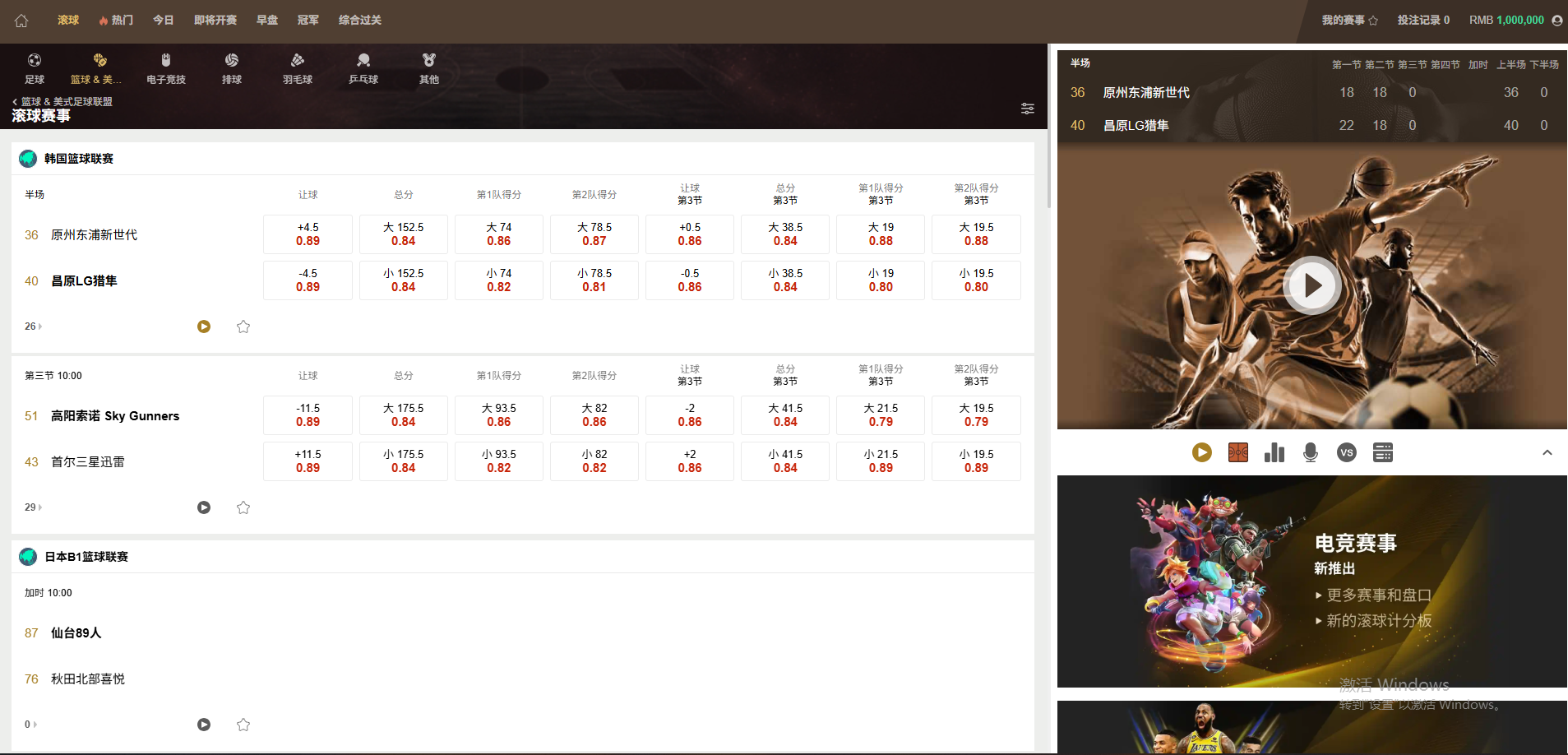Click the home icon in top bar
Image resolution: width=1568 pixels, height=755 pixels.
[21, 21]
